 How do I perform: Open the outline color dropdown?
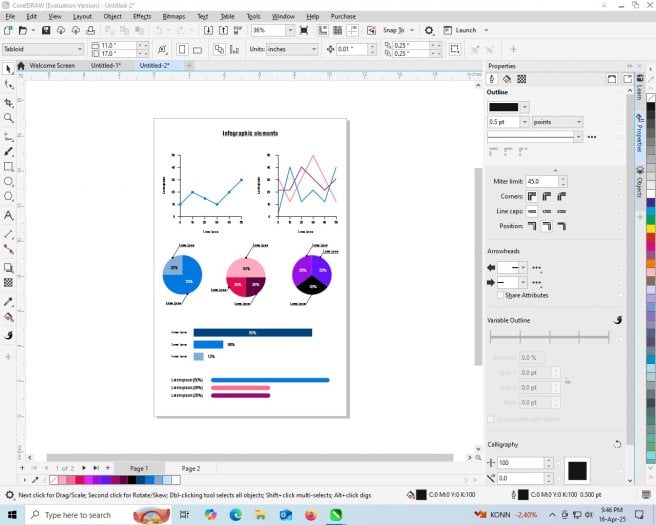[x=525, y=107]
